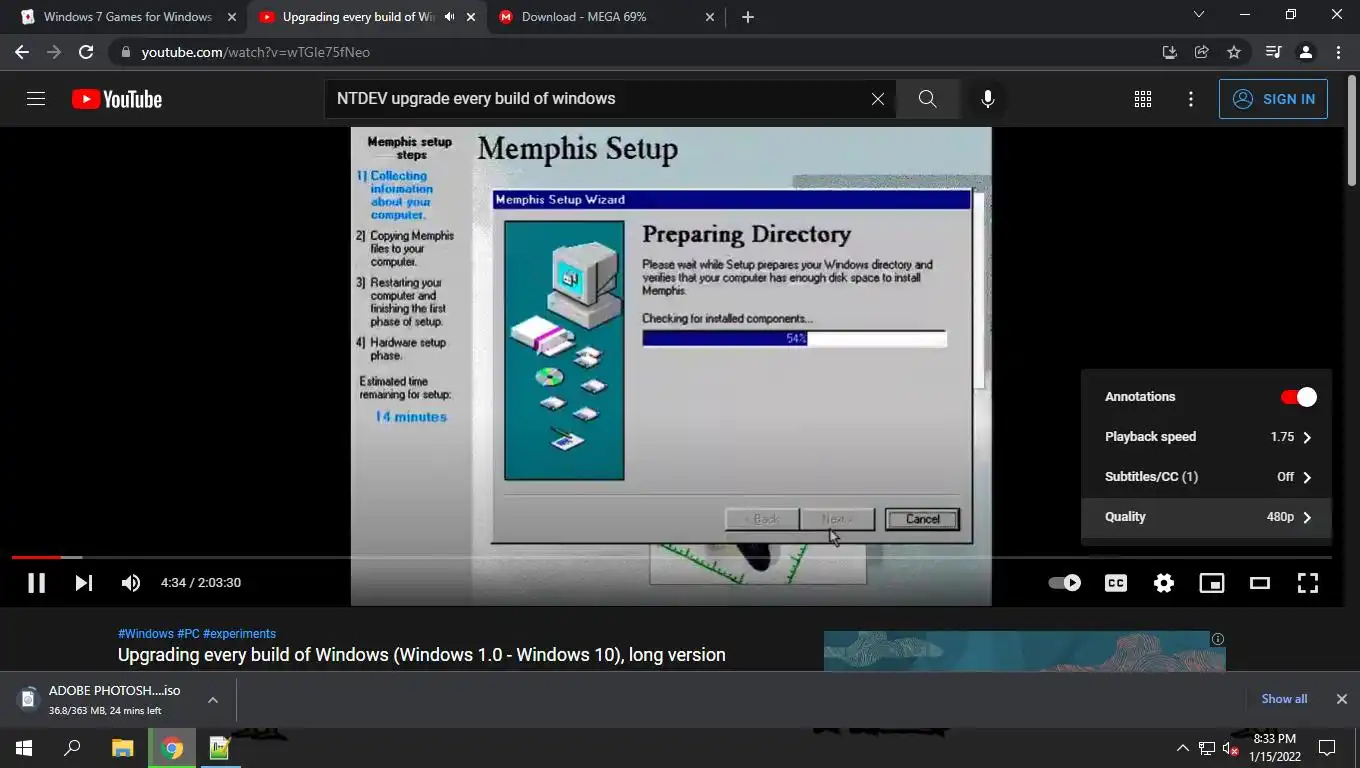Clear the YouTube search box text
The image size is (1360, 768).
877,99
